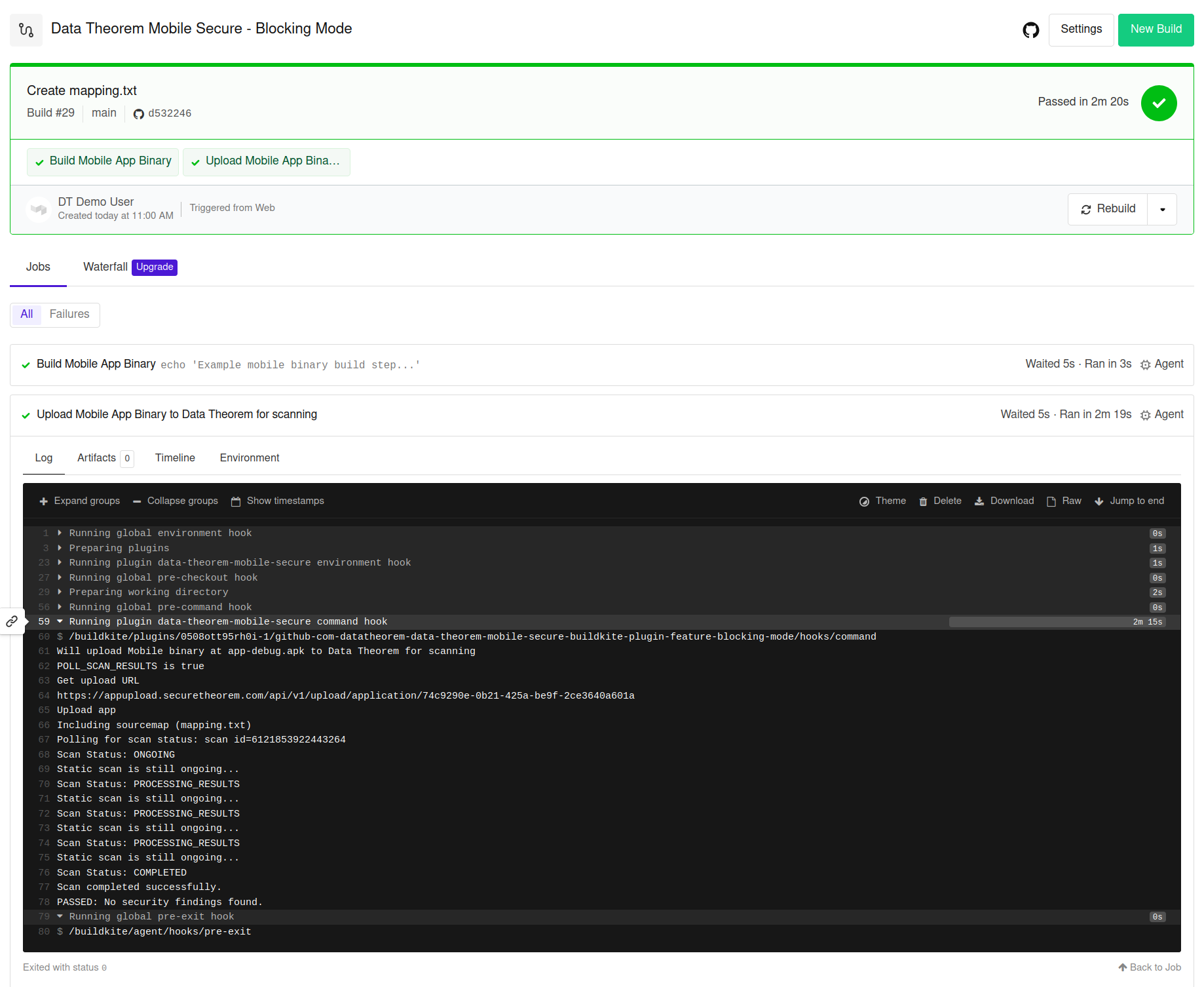Switch to the Waterfall tab
The width and height of the screenshot is (1204, 987).
pos(105,267)
